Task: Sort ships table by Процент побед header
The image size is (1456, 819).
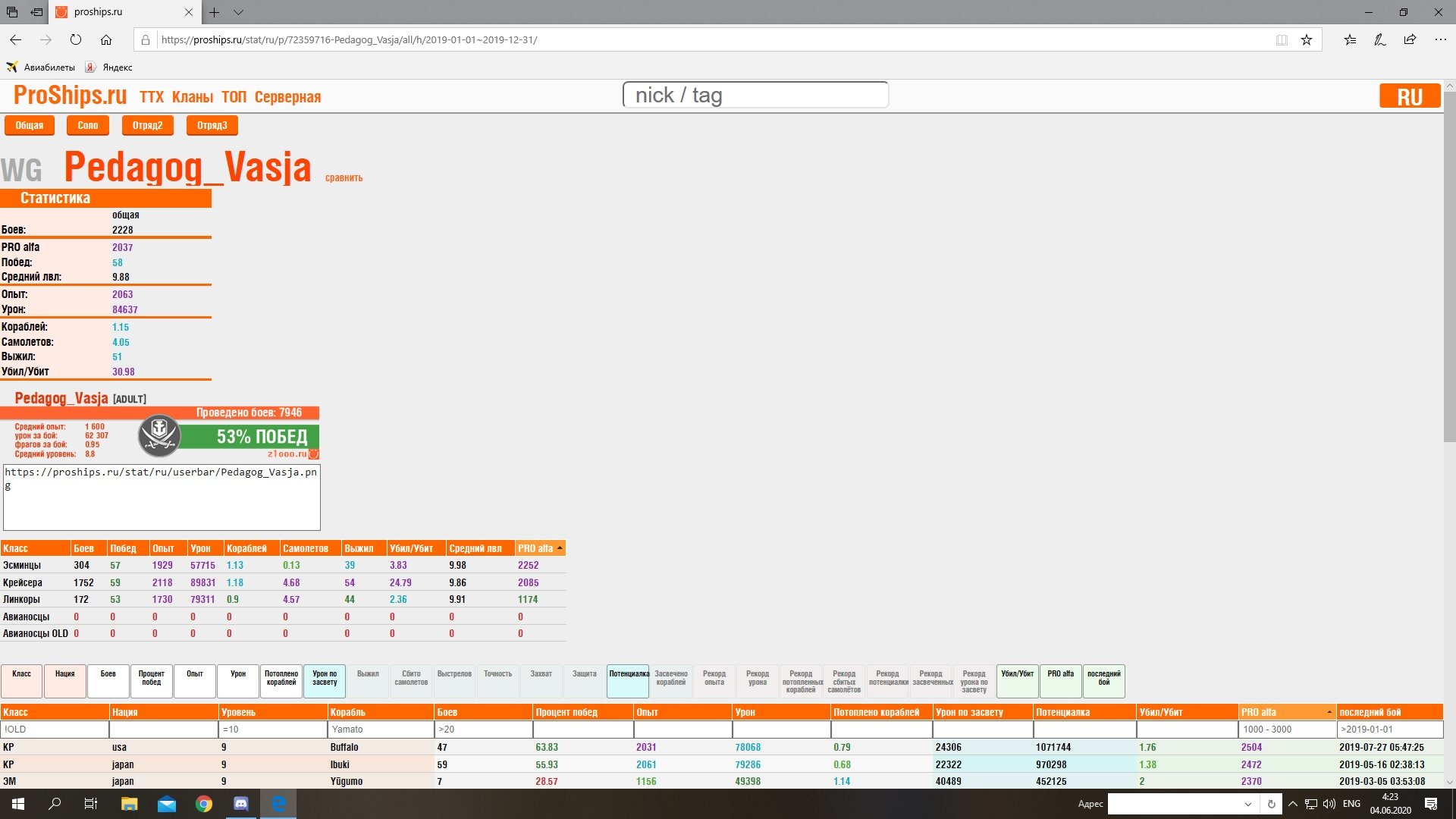Action: click(x=583, y=712)
